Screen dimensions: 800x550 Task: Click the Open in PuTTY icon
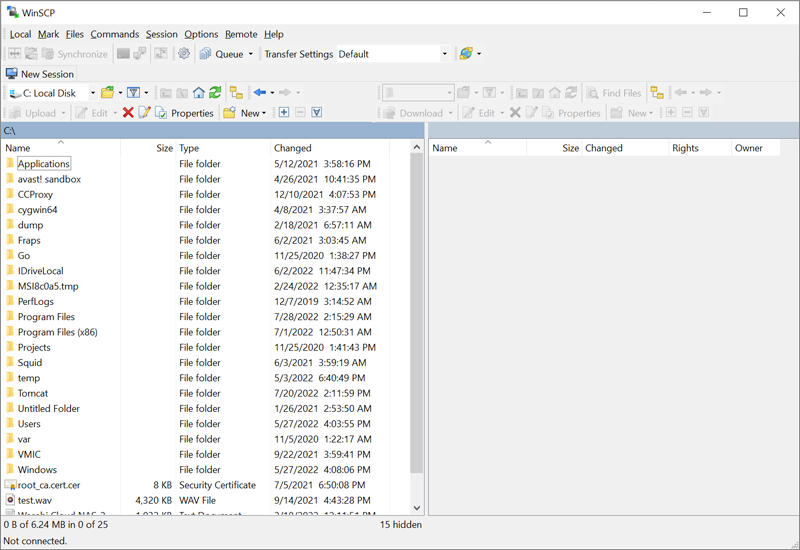point(139,54)
